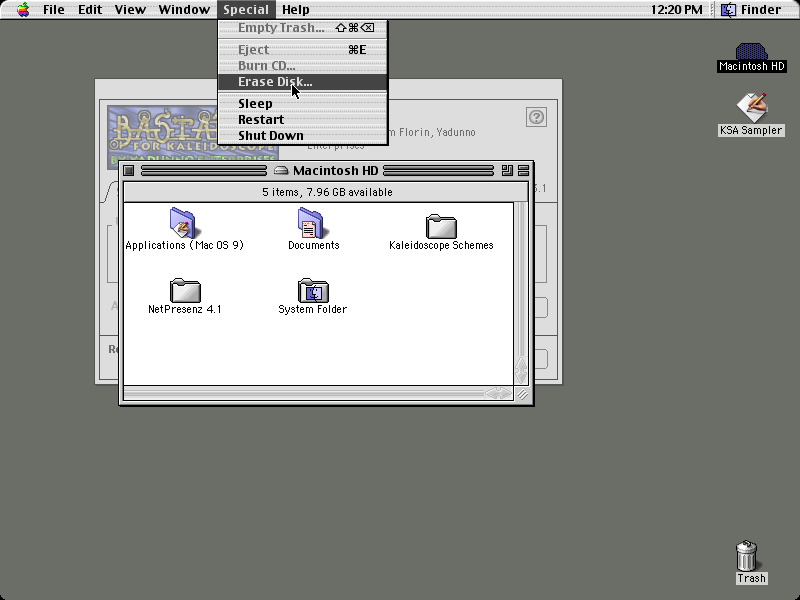Click the Macintosh HD window zoom box
800x600 pixels.
507,170
